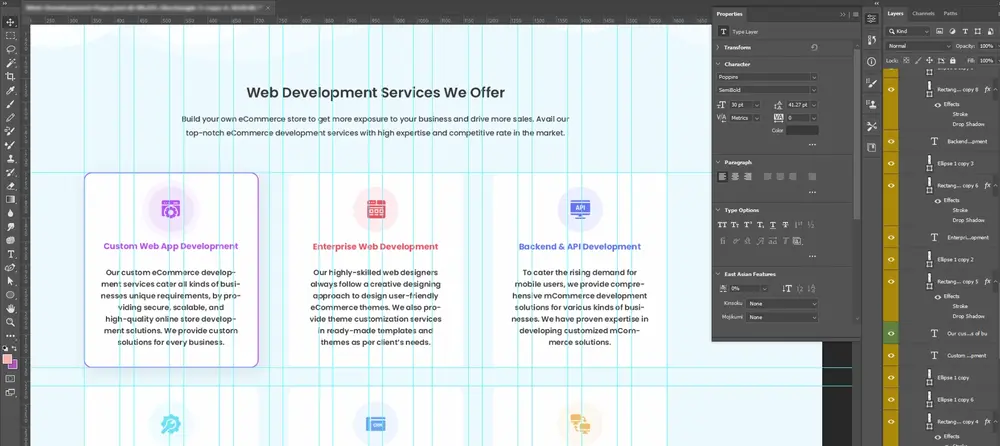The width and height of the screenshot is (1000, 446).
Task: Lock all layer attributes padlock icon
Action: point(952,61)
